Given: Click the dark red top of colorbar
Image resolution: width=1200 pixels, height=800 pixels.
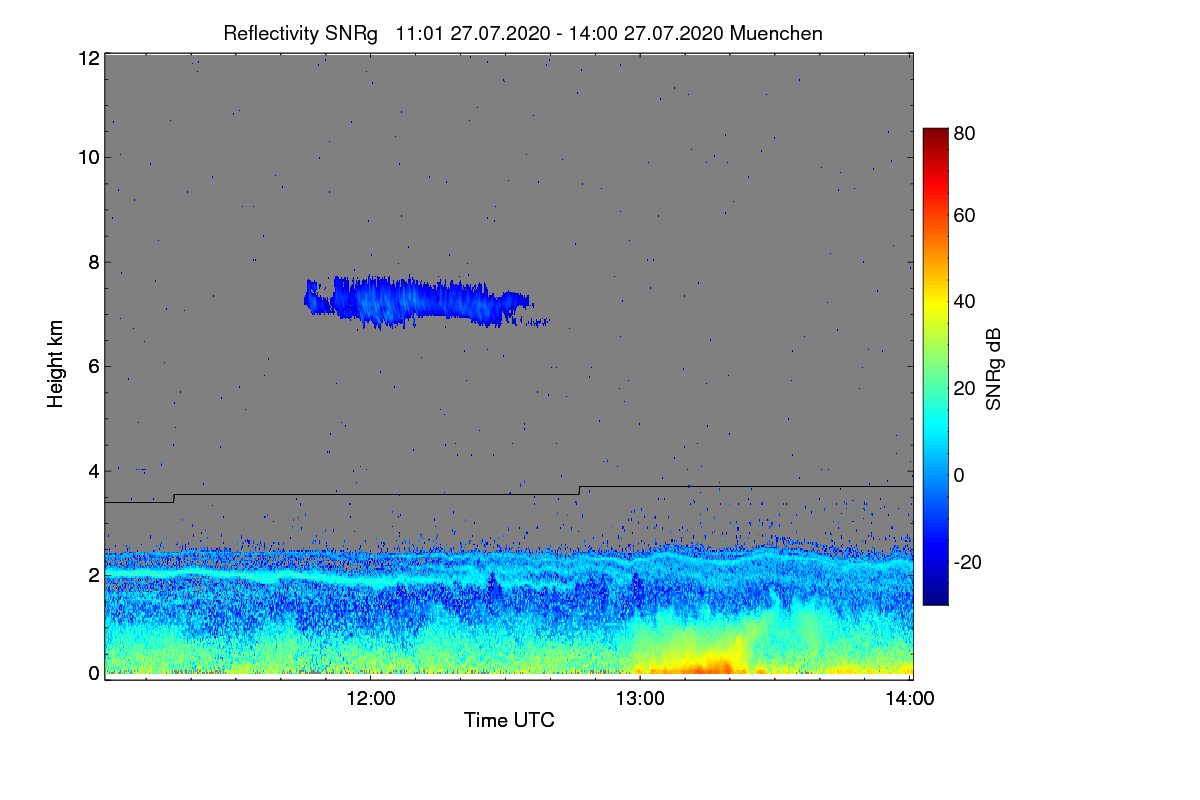Looking at the screenshot, I should [934, 134].
